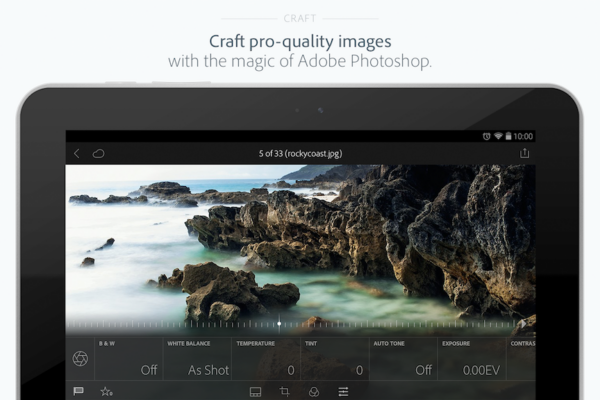Viewport: 600px width, 400px height.
Task: Toggle Auto Tone on
Action: (x=403, y=358)
